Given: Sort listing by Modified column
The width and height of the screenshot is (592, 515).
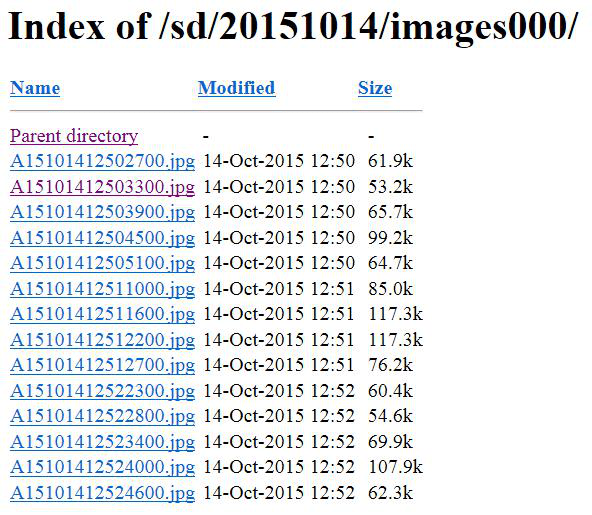Looking at the screenshot, I should [236, 88].
